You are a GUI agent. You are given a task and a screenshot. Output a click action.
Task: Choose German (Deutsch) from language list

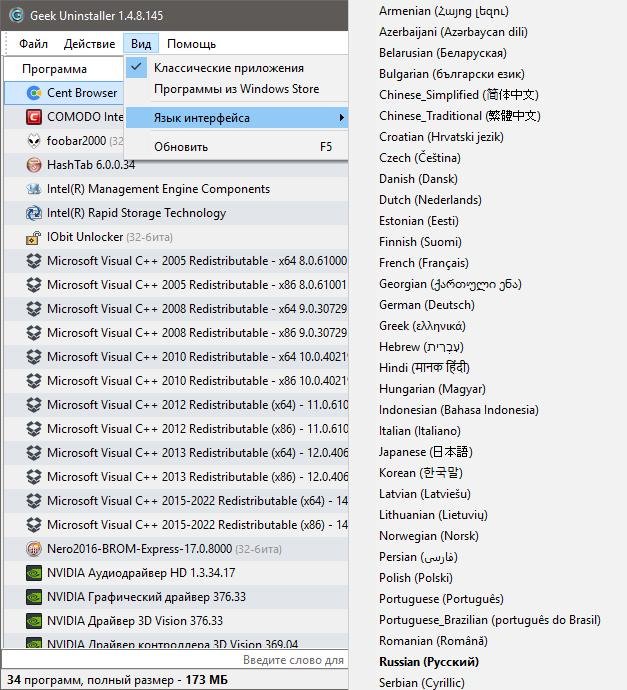coord(427,305)
